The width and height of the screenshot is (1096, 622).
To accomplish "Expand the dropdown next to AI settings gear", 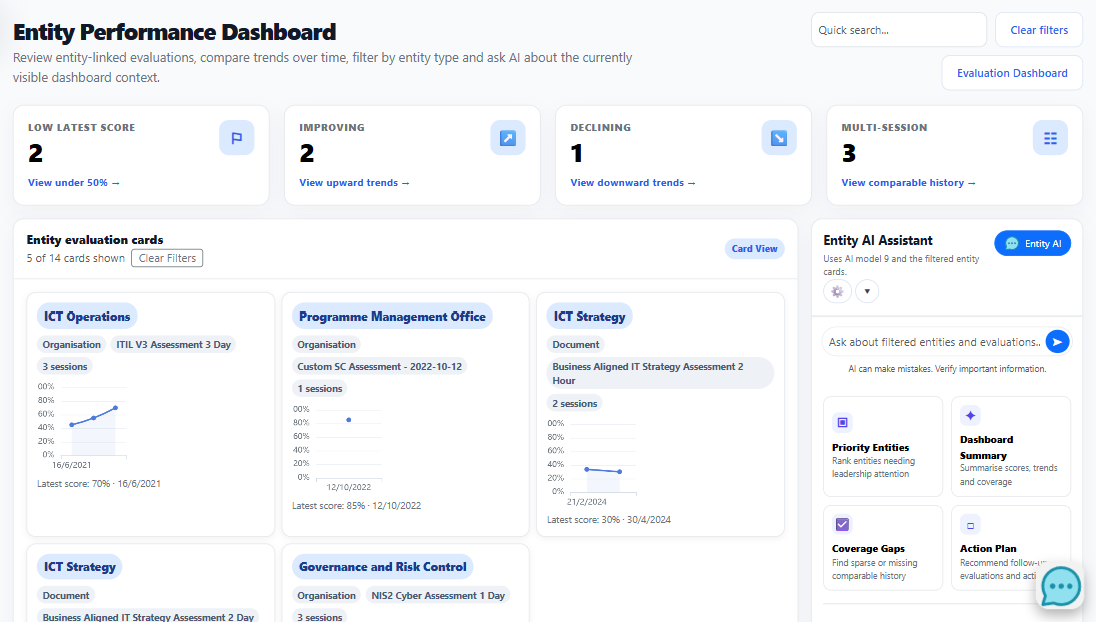I will (867, 291).
